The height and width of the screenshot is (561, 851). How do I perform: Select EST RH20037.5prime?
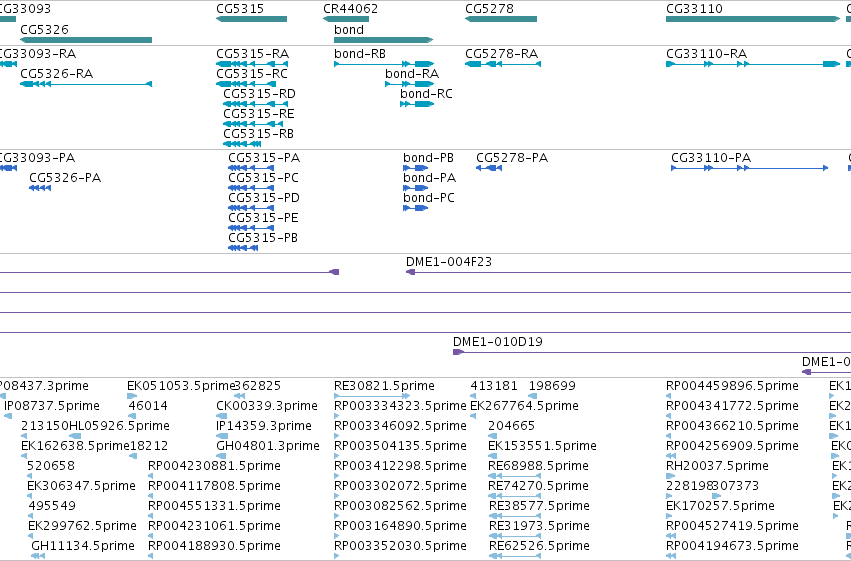tap(717, 466)
